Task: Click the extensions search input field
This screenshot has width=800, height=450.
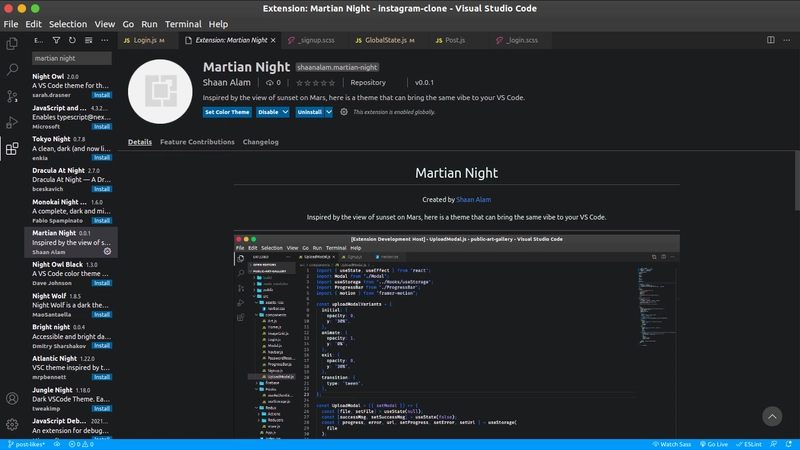Action: click(71, 58)
